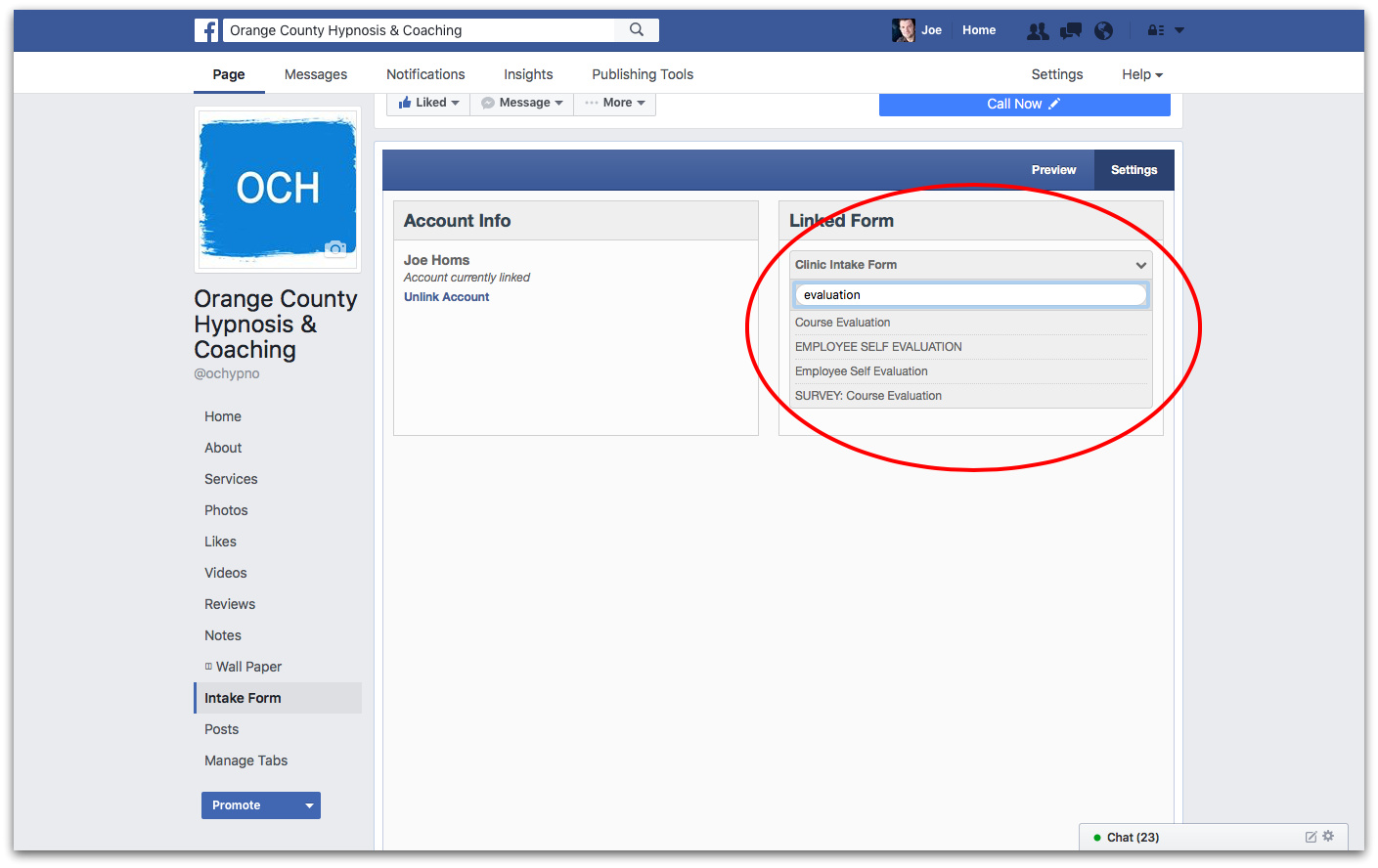Expand the Promote button dropdown arrow

tap(309, 805)
